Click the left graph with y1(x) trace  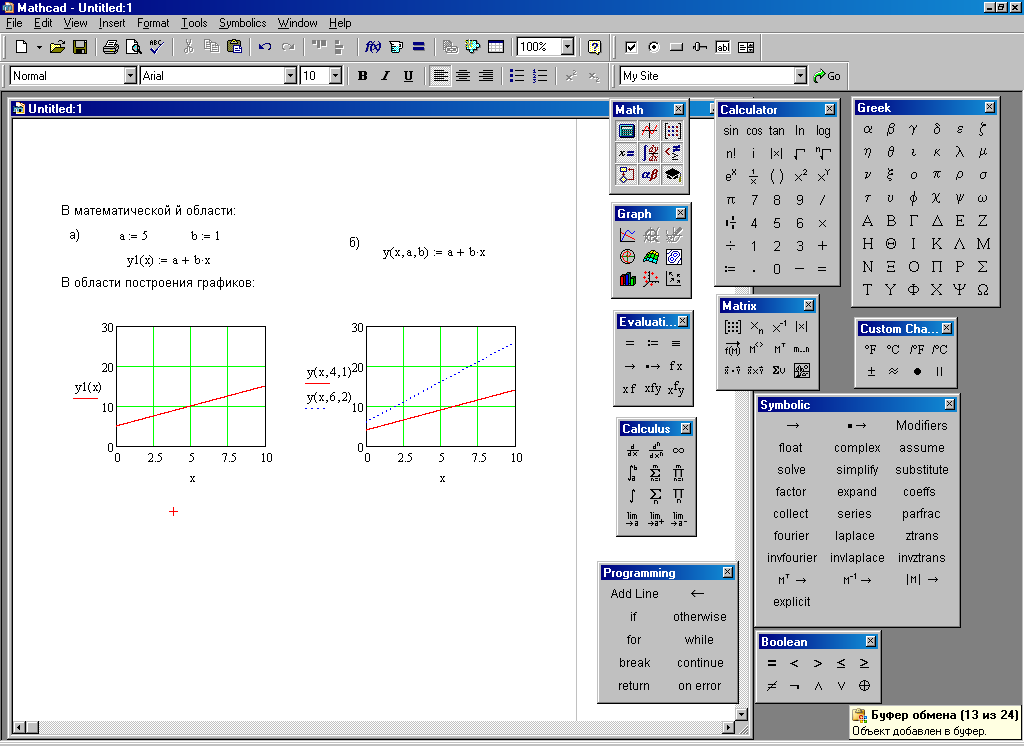click(191, 387)
